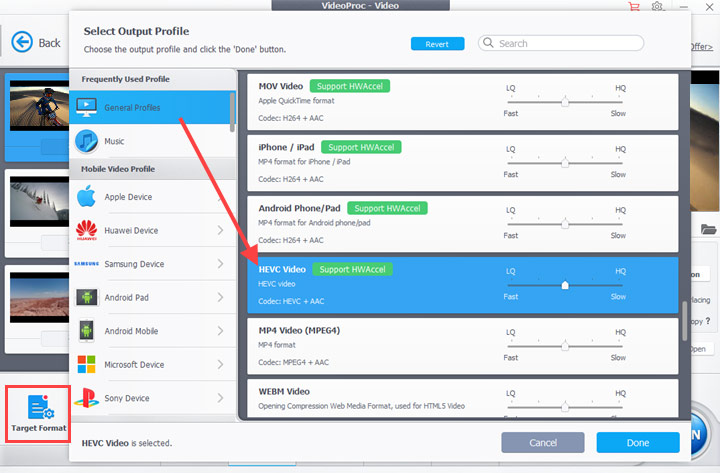
Task: Click the Back label
Action: tap(49, 43)
